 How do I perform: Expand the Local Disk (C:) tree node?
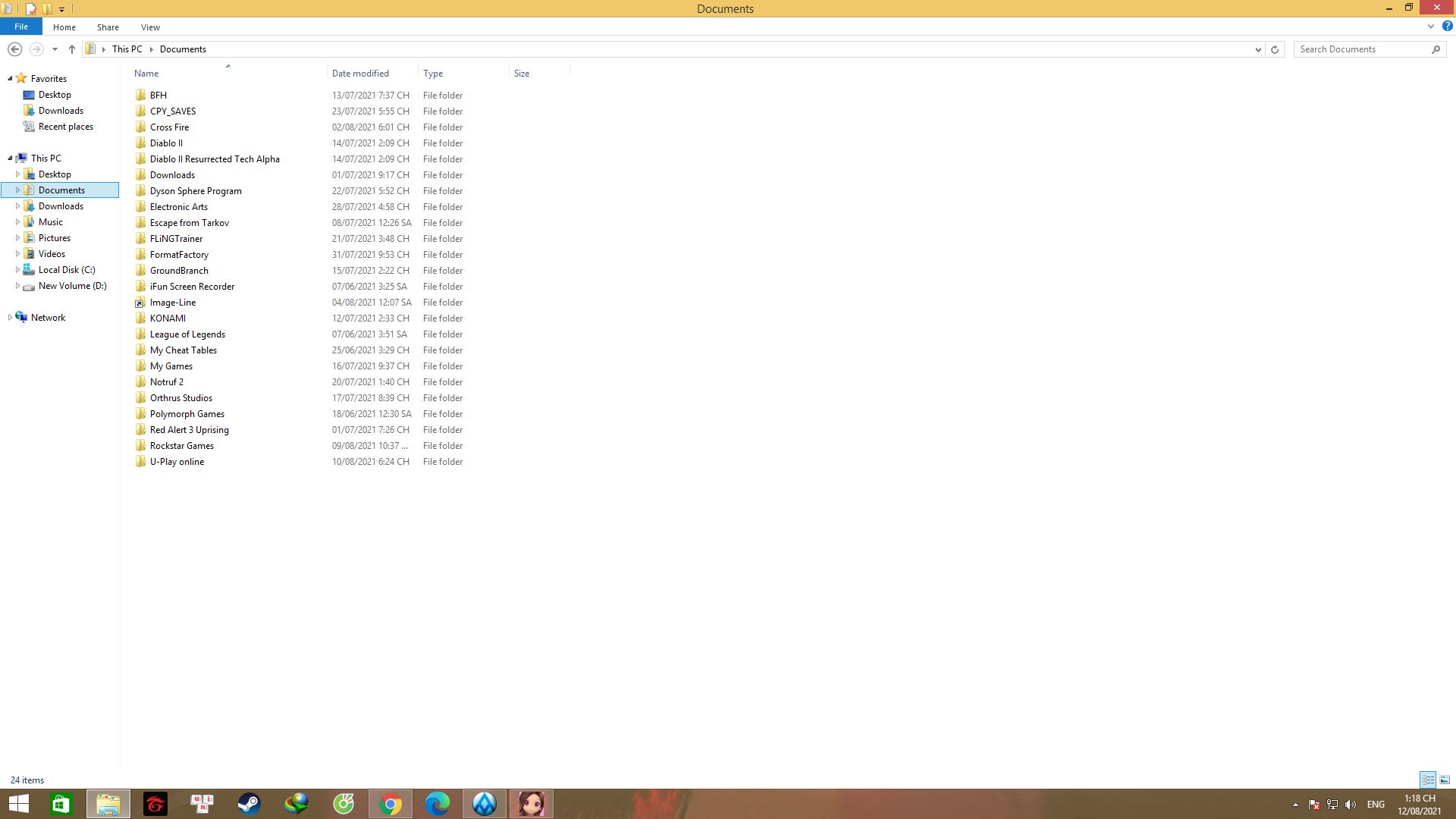[17, 270]
